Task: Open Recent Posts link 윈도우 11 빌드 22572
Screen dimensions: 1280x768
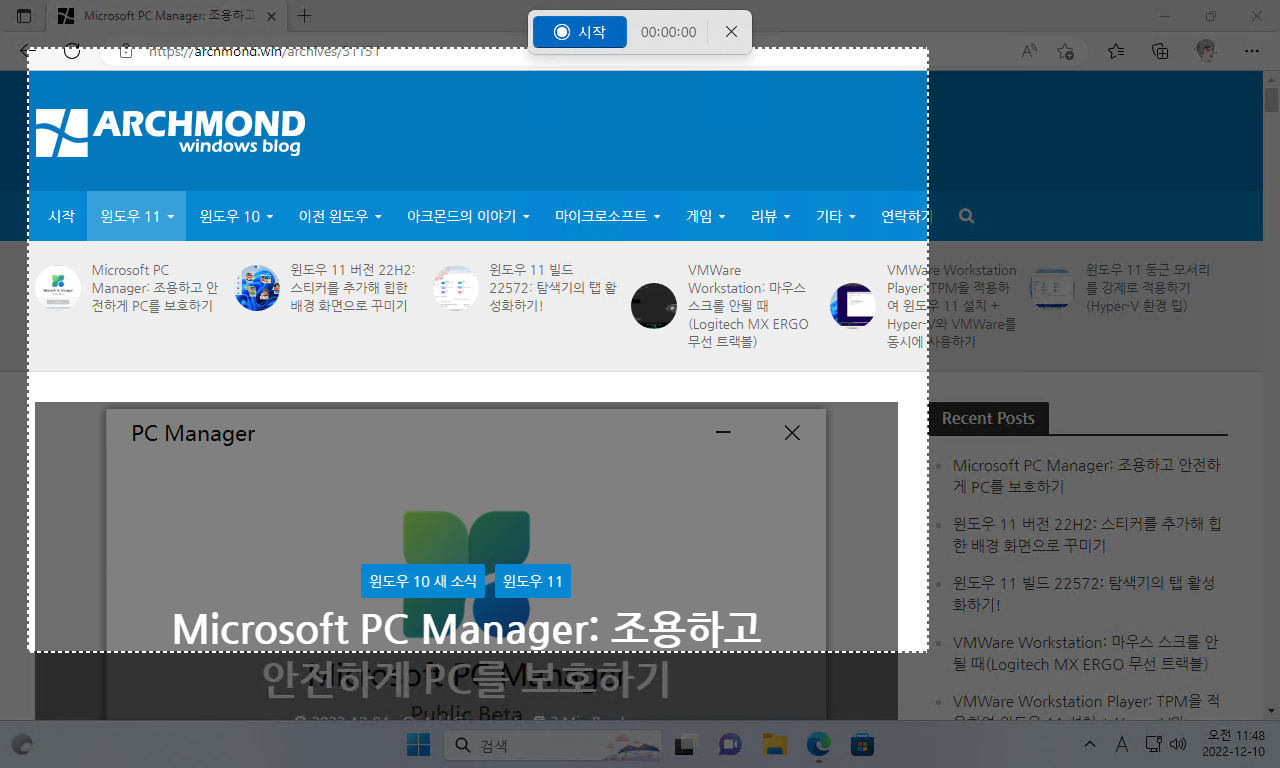Action: click(1086, 594)
